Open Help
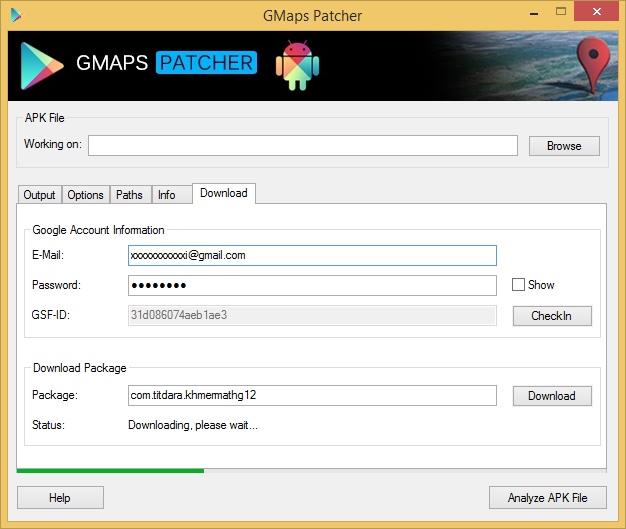The image size is (626, 529). [60, 497]
